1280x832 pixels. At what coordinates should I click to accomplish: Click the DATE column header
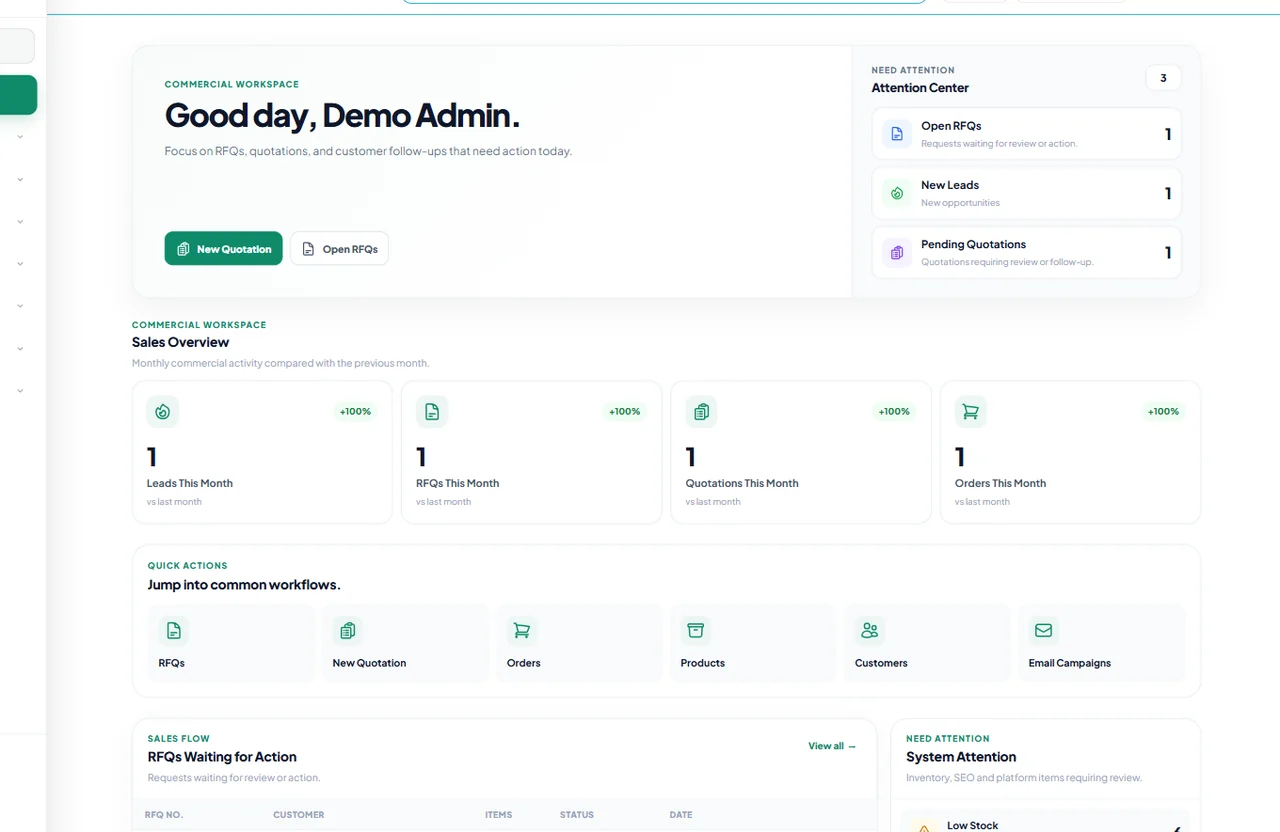pyautogui.click(x=681, y=815)
